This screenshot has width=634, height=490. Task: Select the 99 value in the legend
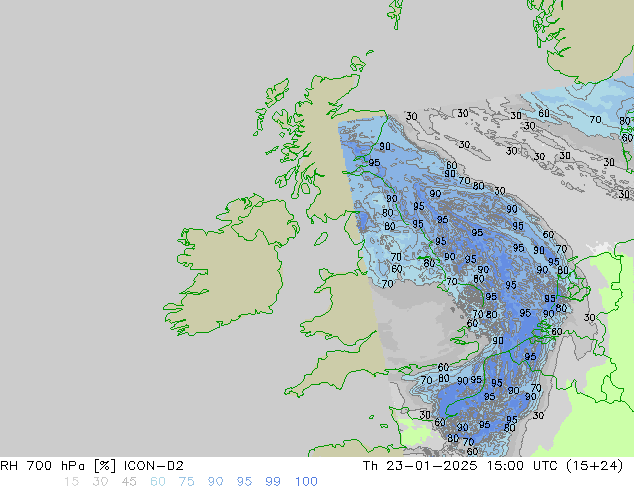273,482
